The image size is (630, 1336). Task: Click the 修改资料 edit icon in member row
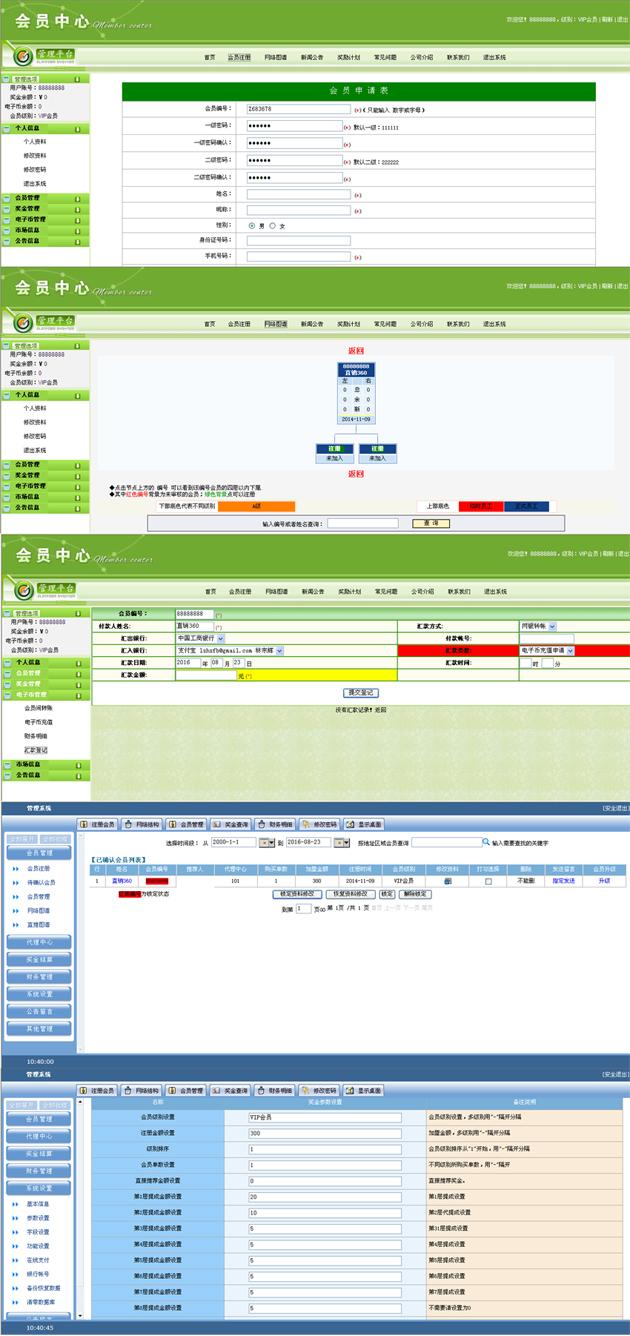447,881
